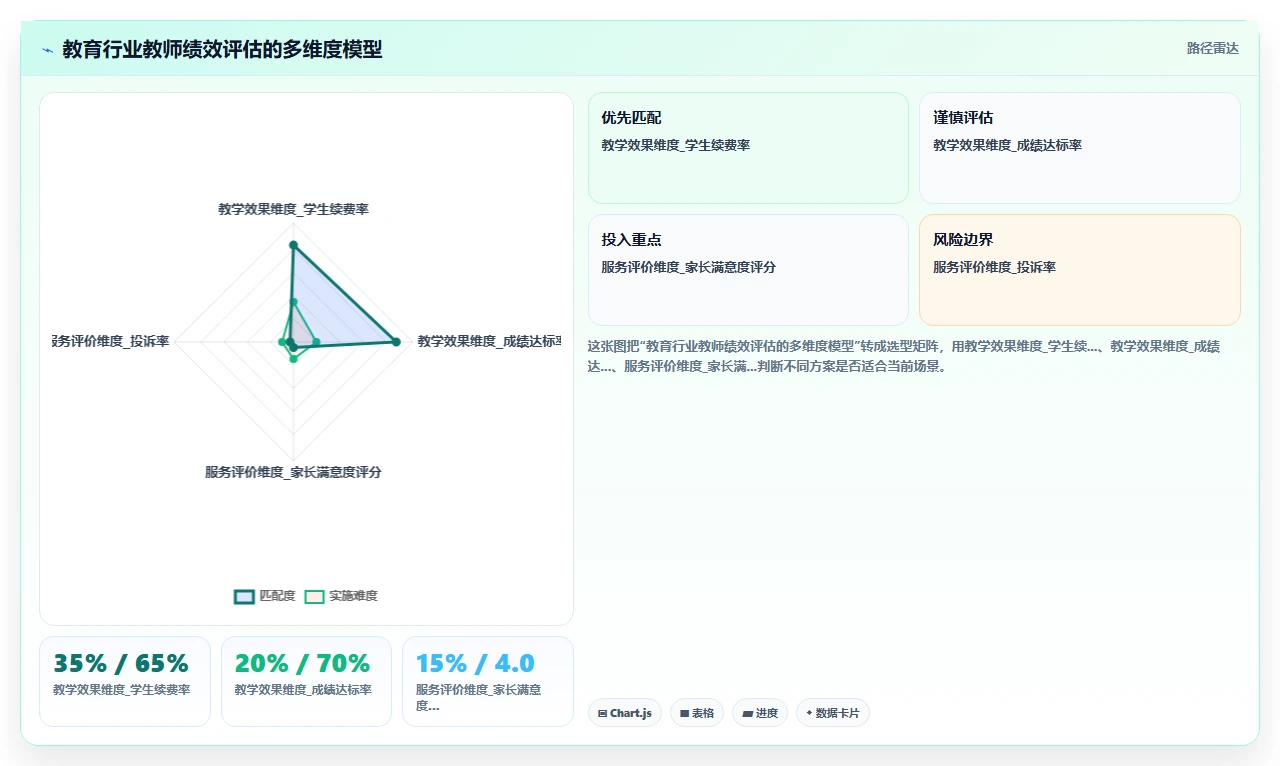Click 教学效果维度_学生续费率 under 优先匹配
The width and height of the screenshot is (1280, 766).
(x=675, y=145)
